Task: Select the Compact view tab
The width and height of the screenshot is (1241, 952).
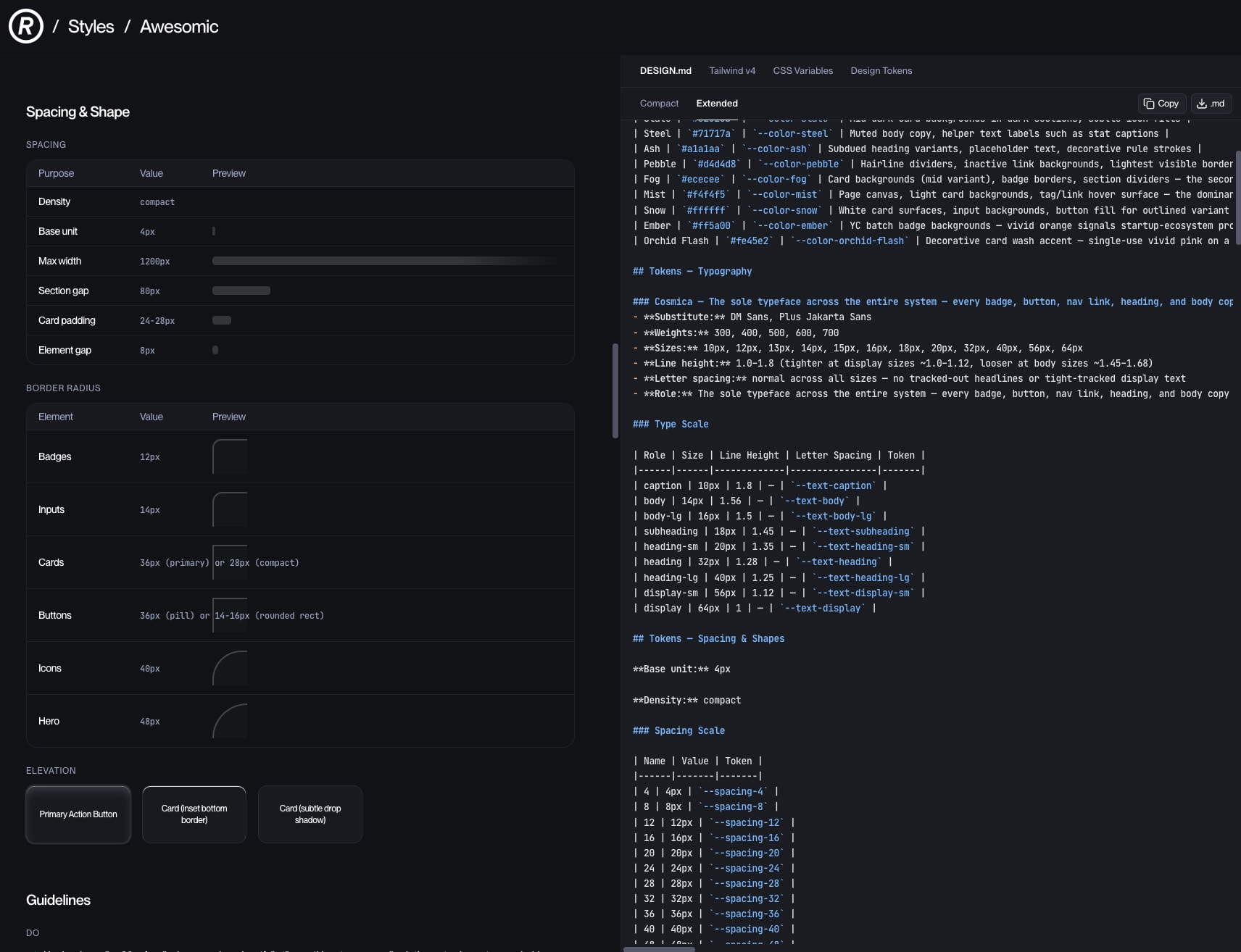Action: click(x=660, y=104)
